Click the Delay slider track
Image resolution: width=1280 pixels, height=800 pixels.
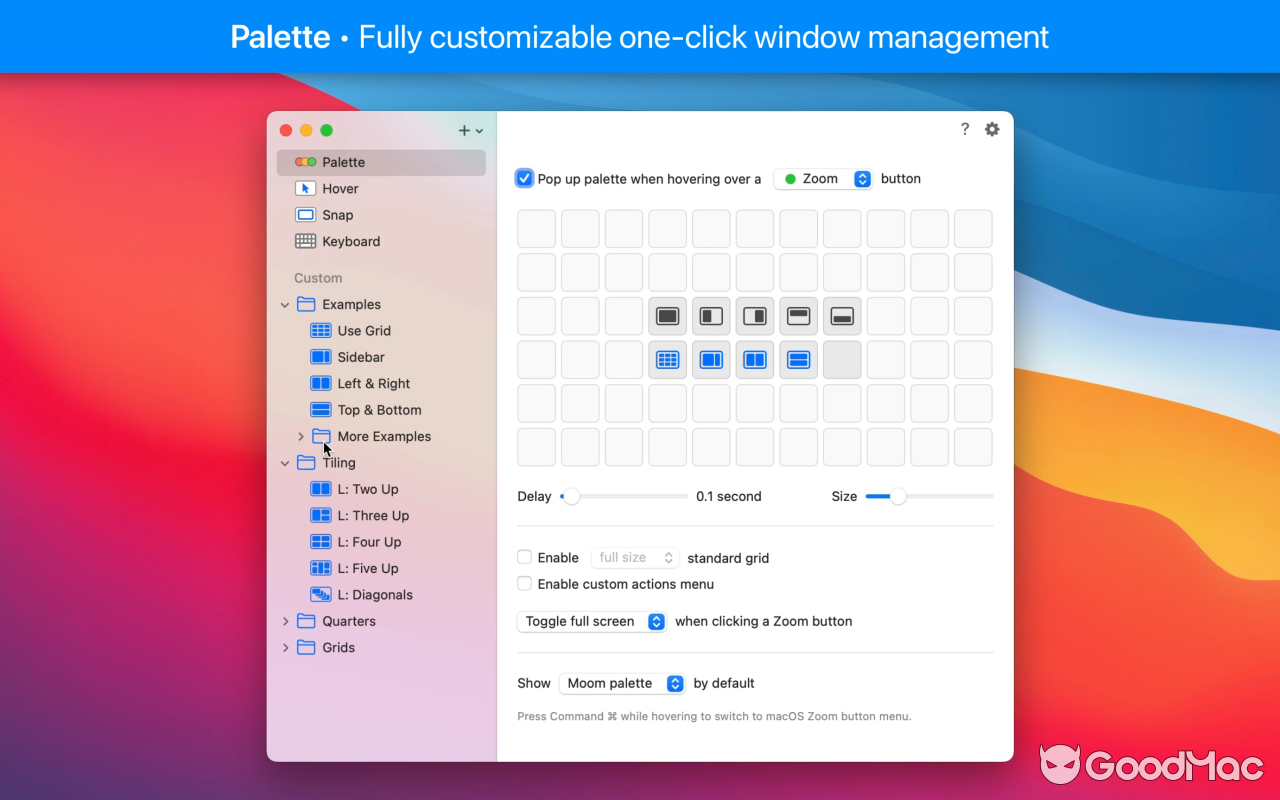pos(625,497)
